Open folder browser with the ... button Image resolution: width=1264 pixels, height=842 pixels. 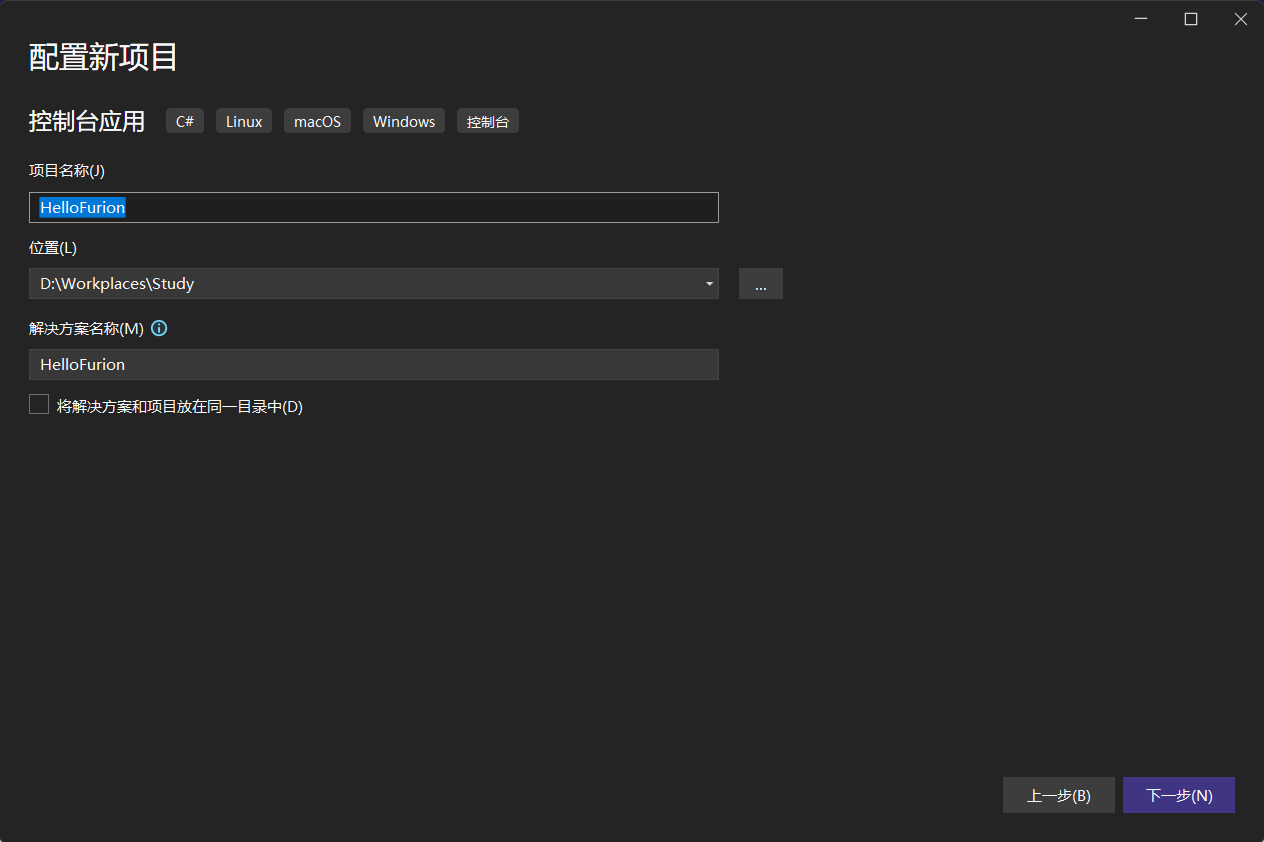point(760,284)
